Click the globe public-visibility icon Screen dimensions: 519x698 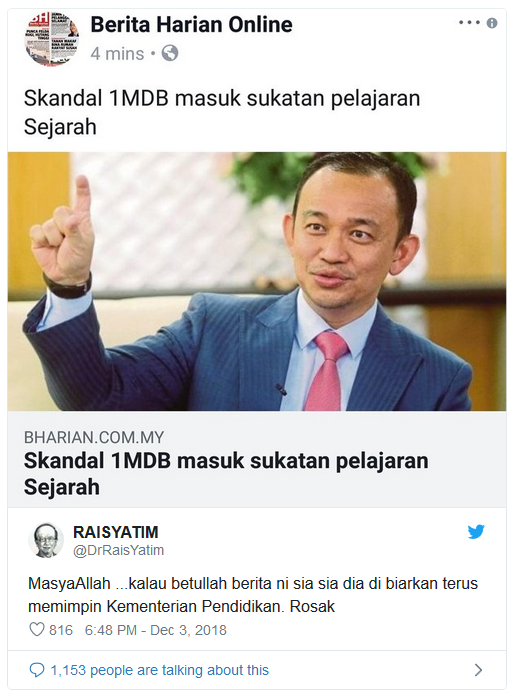(170, 53)
